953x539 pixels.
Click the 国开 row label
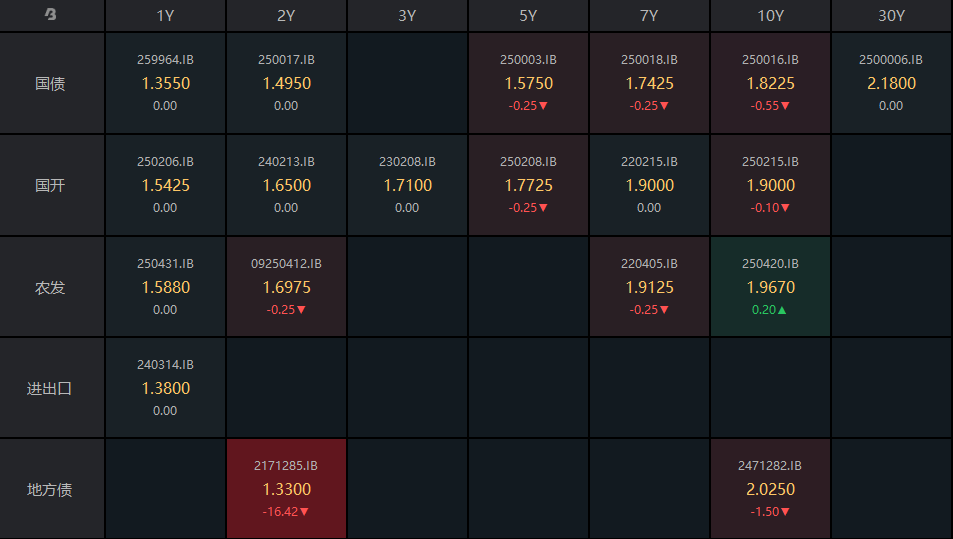[50, 185]
